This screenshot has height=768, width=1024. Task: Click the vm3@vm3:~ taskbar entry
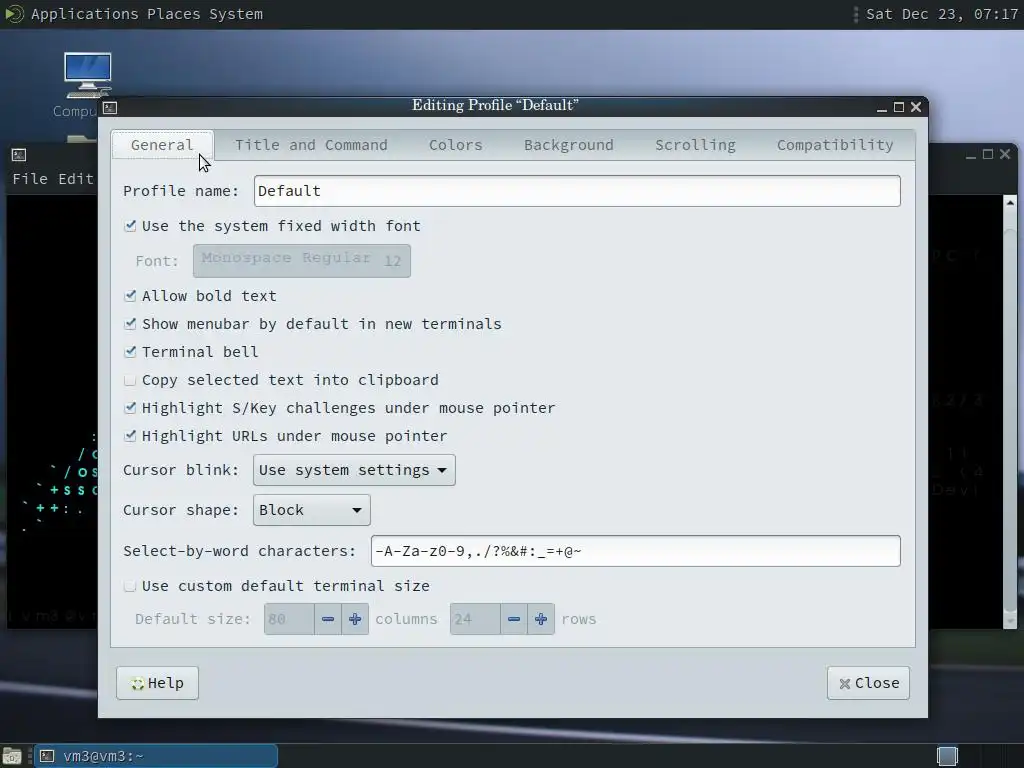click(x=155, y=756)
